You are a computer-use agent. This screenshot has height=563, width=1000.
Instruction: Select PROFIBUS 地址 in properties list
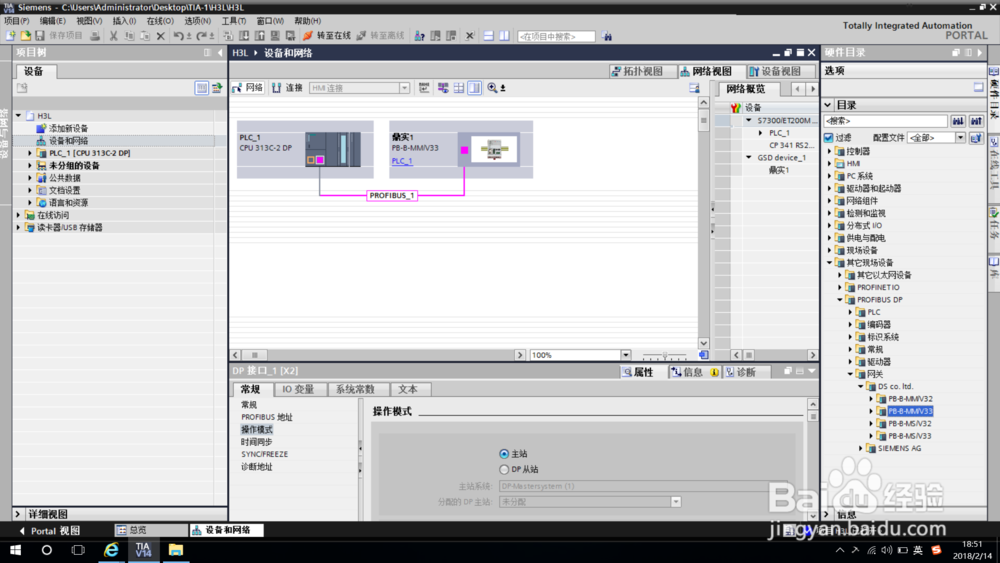click(267, 417)
